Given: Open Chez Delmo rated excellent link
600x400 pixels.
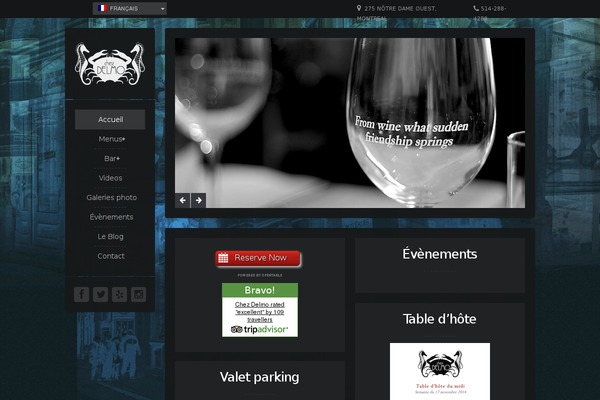Looking at the screenshot, I should 260,312.
